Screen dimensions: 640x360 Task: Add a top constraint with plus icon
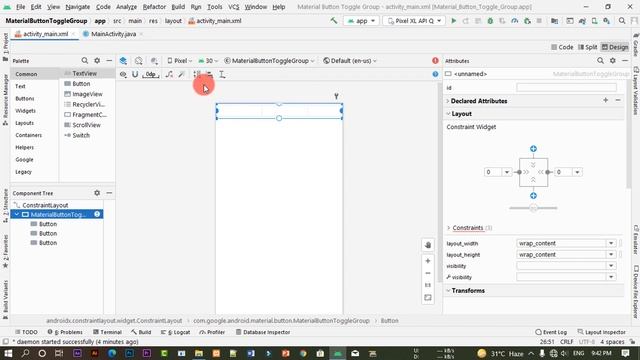533,149
